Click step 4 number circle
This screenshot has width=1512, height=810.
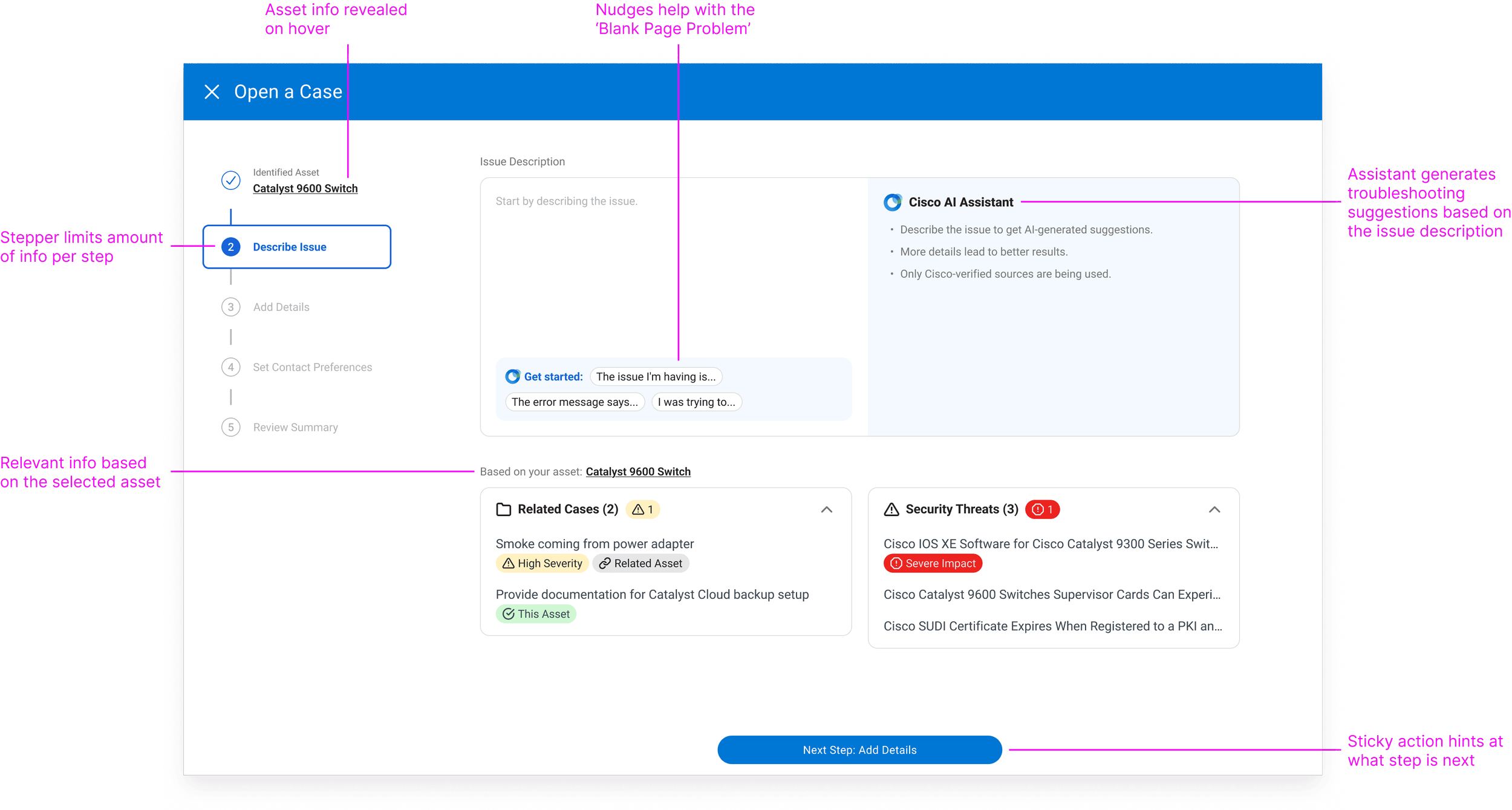tap(230, 367)
